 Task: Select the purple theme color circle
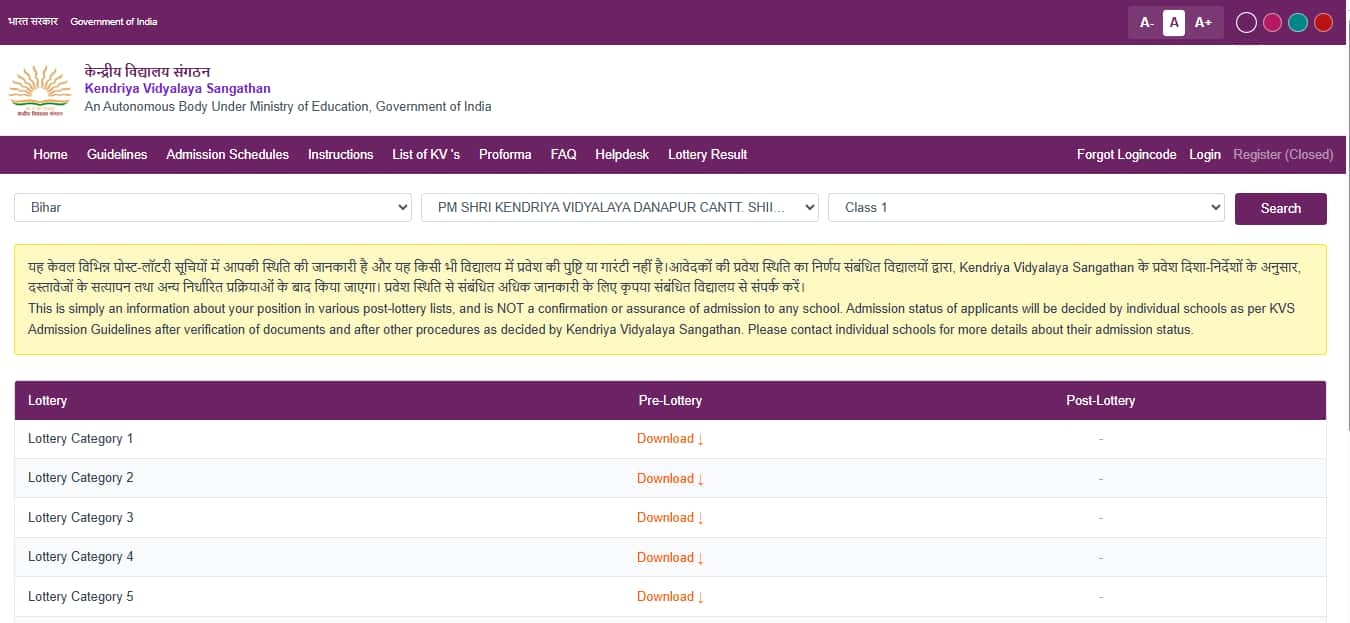click(1246, 22)
